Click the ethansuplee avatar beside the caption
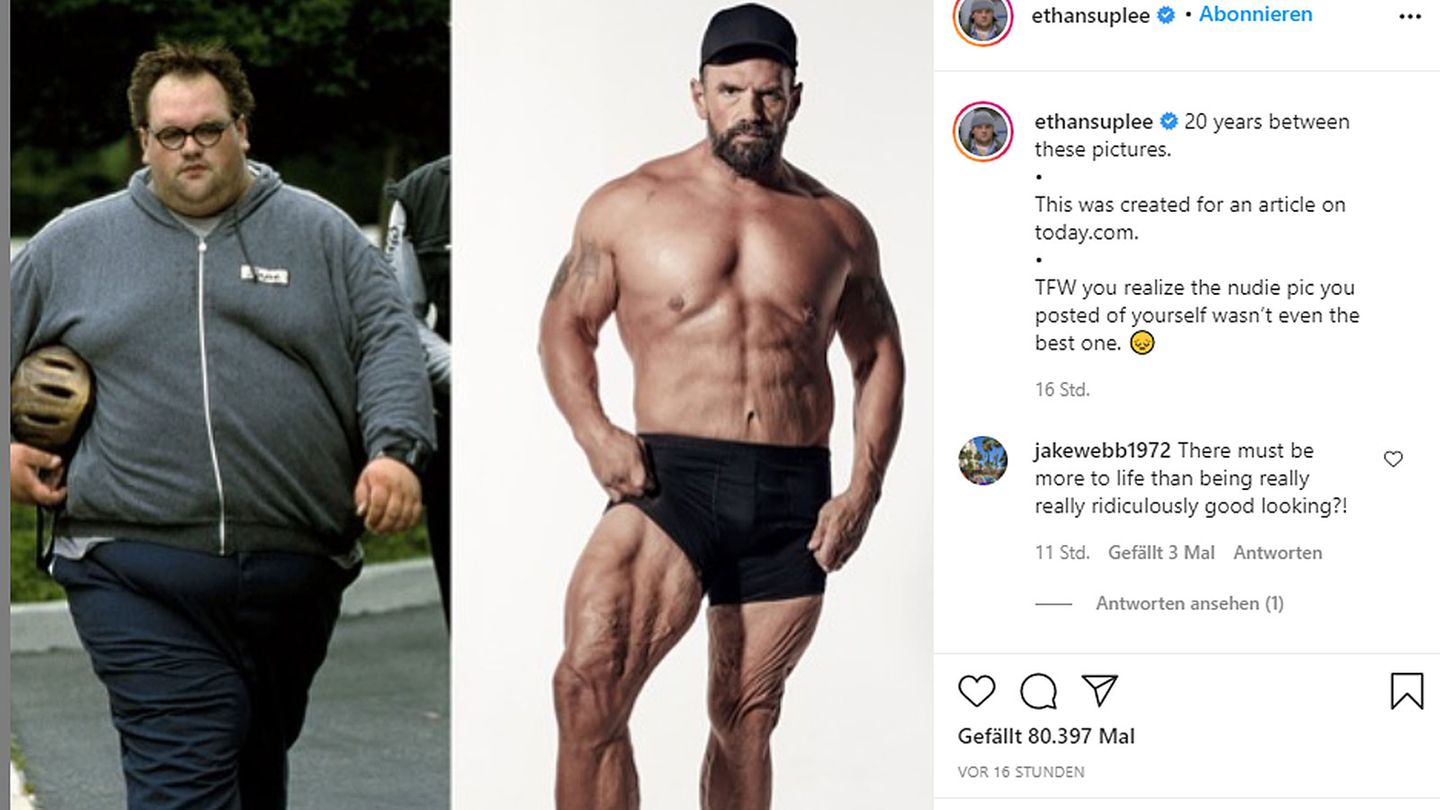Screen dimensions: 1440x810 pyautogui.click(x=983, y=131)
